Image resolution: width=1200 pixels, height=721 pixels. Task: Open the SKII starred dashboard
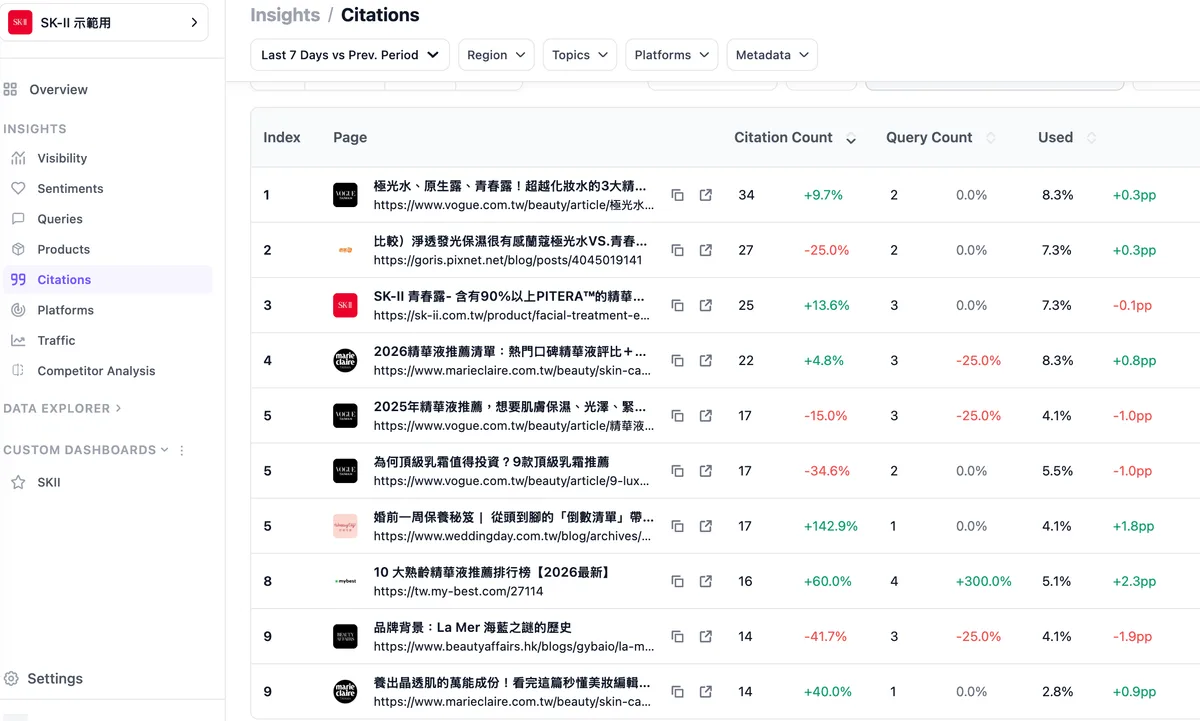48,482
